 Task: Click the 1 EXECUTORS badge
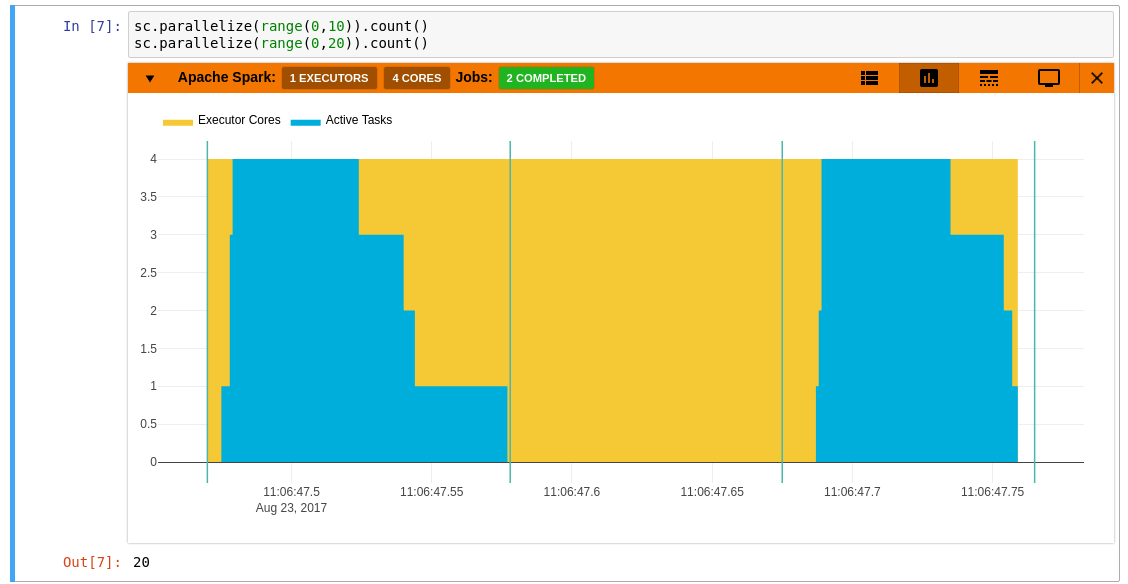coord(329,78)
